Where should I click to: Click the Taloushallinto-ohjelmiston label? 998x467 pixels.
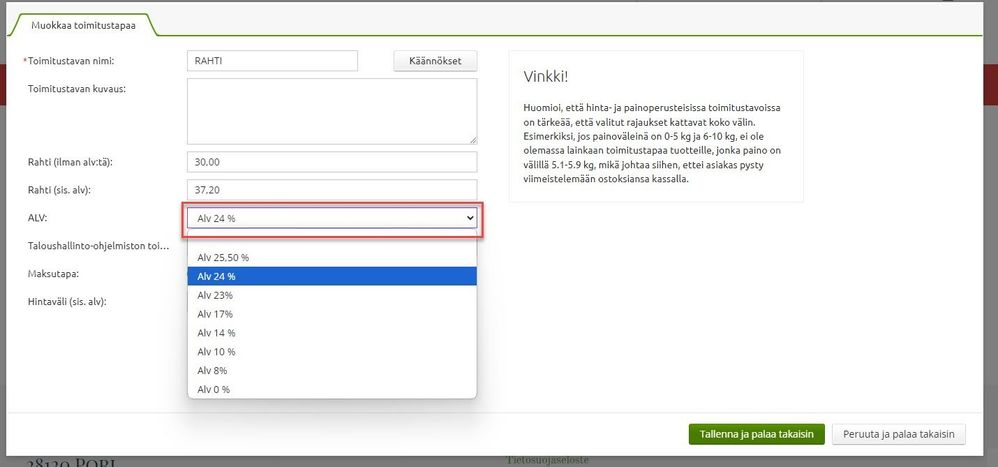(98, 246)
